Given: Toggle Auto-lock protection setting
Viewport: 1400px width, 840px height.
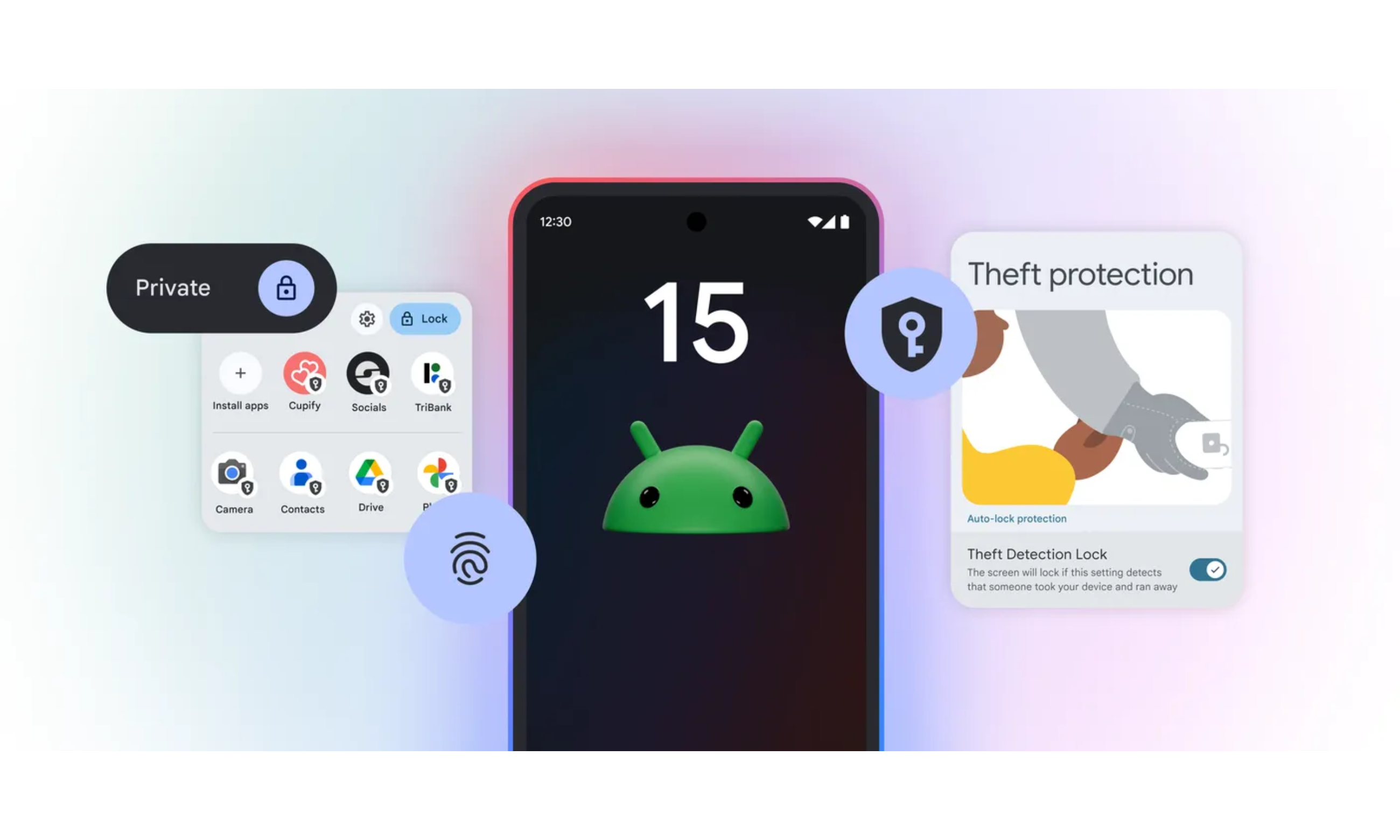Looking at the screenshot, I should (1208, 568).
